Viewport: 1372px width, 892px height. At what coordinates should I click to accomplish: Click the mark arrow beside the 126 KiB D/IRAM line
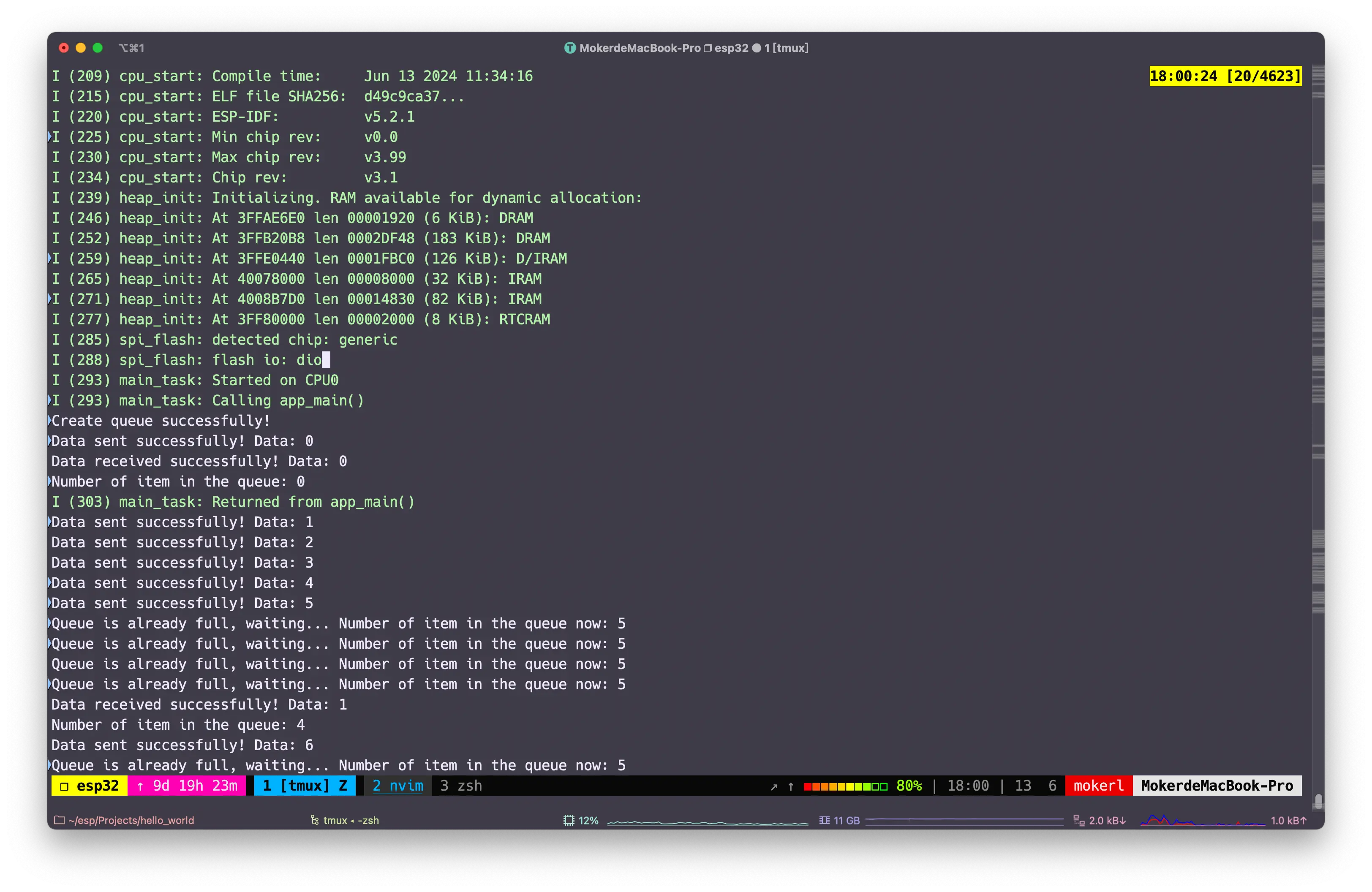tap(49, 258)
